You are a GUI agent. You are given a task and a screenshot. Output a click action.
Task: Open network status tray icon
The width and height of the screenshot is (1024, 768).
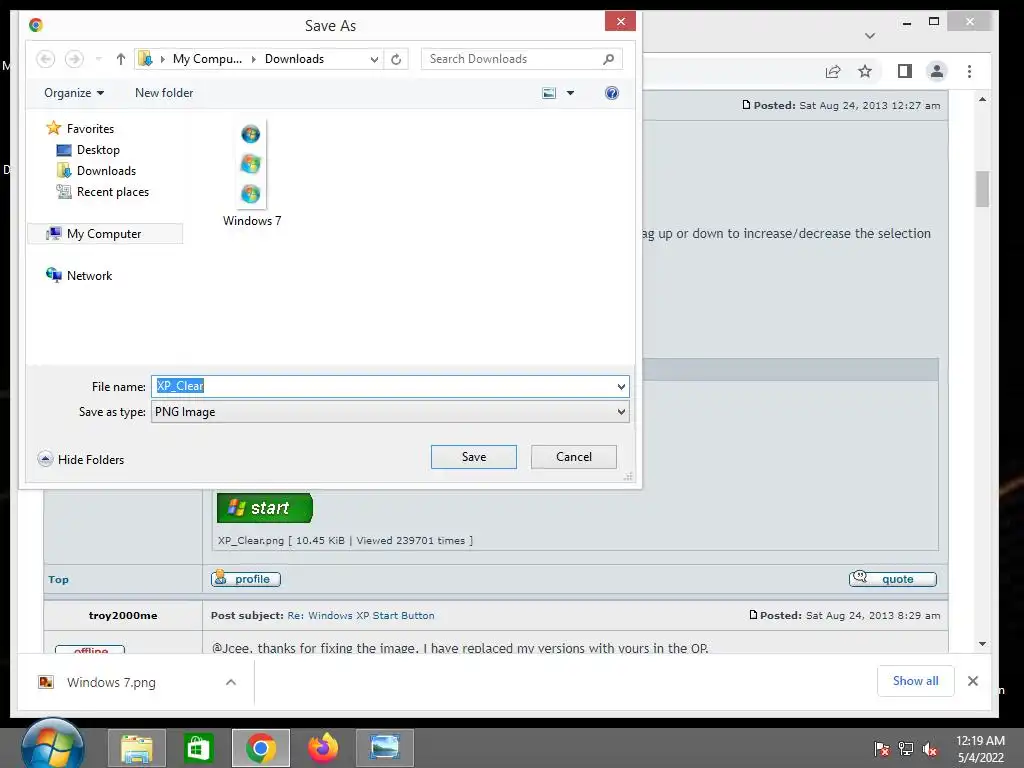click(x=906, y=749)
